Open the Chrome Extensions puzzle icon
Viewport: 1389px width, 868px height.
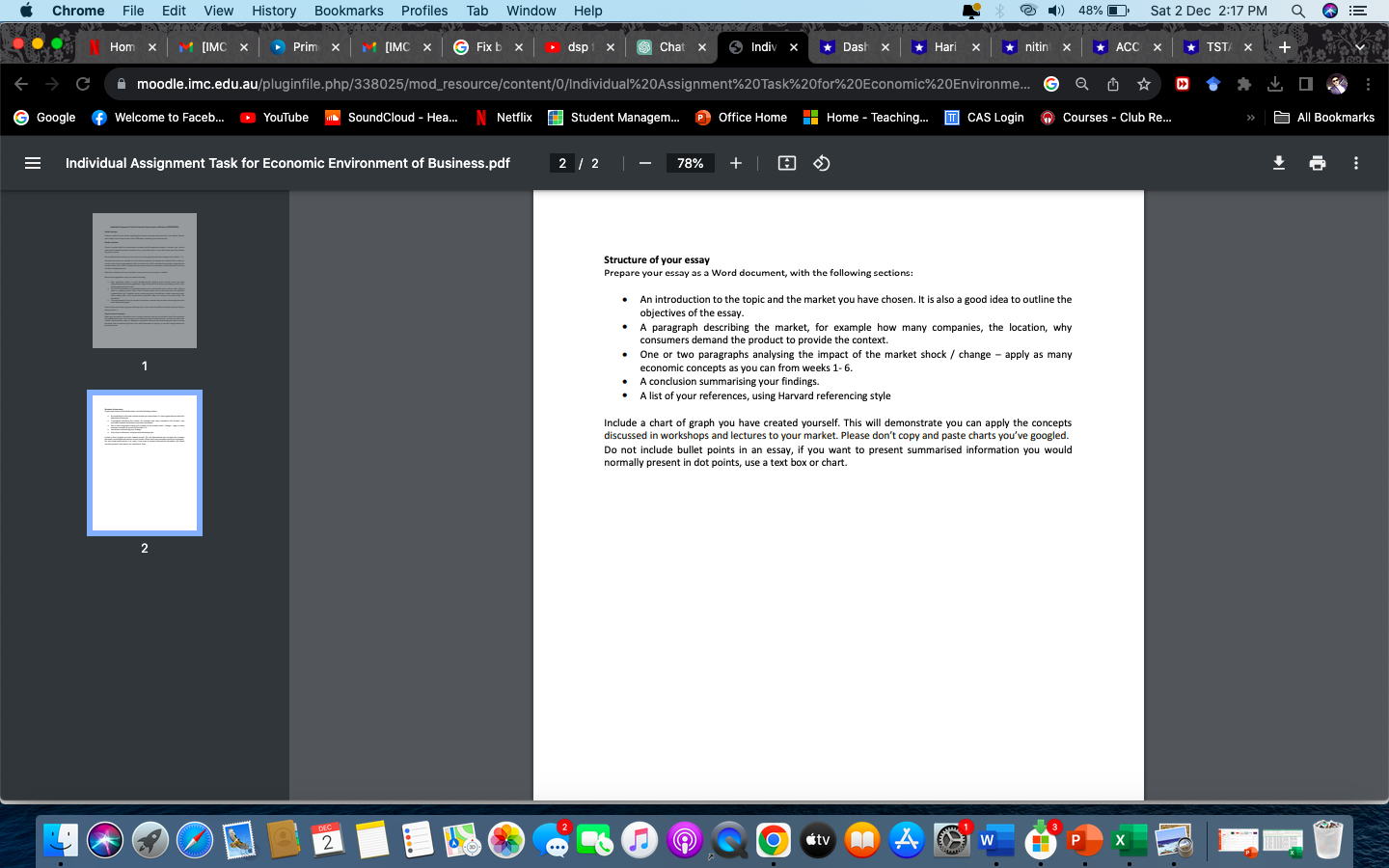pos(1244,84)
